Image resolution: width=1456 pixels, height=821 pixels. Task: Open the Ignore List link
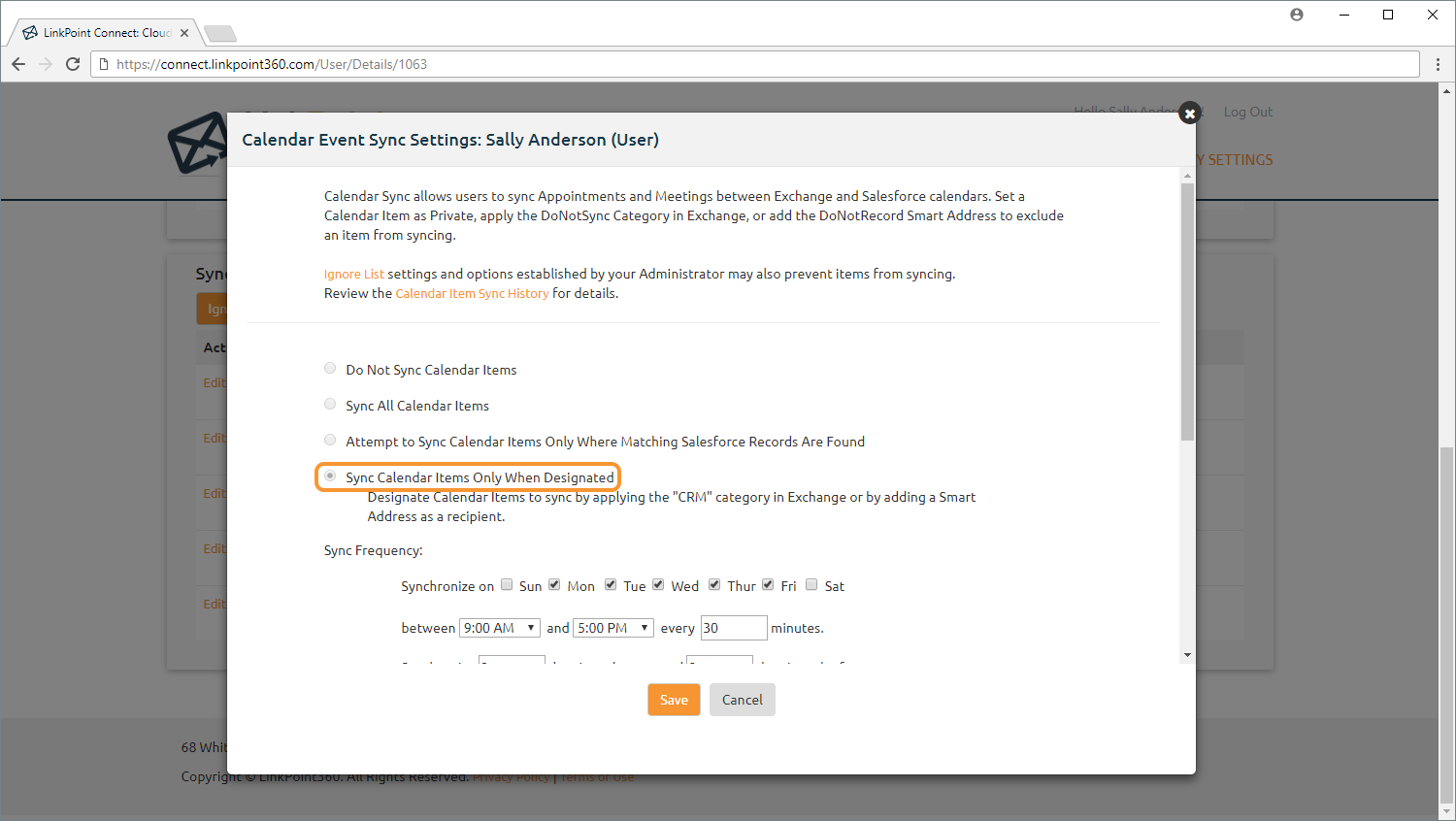point(354,275)
